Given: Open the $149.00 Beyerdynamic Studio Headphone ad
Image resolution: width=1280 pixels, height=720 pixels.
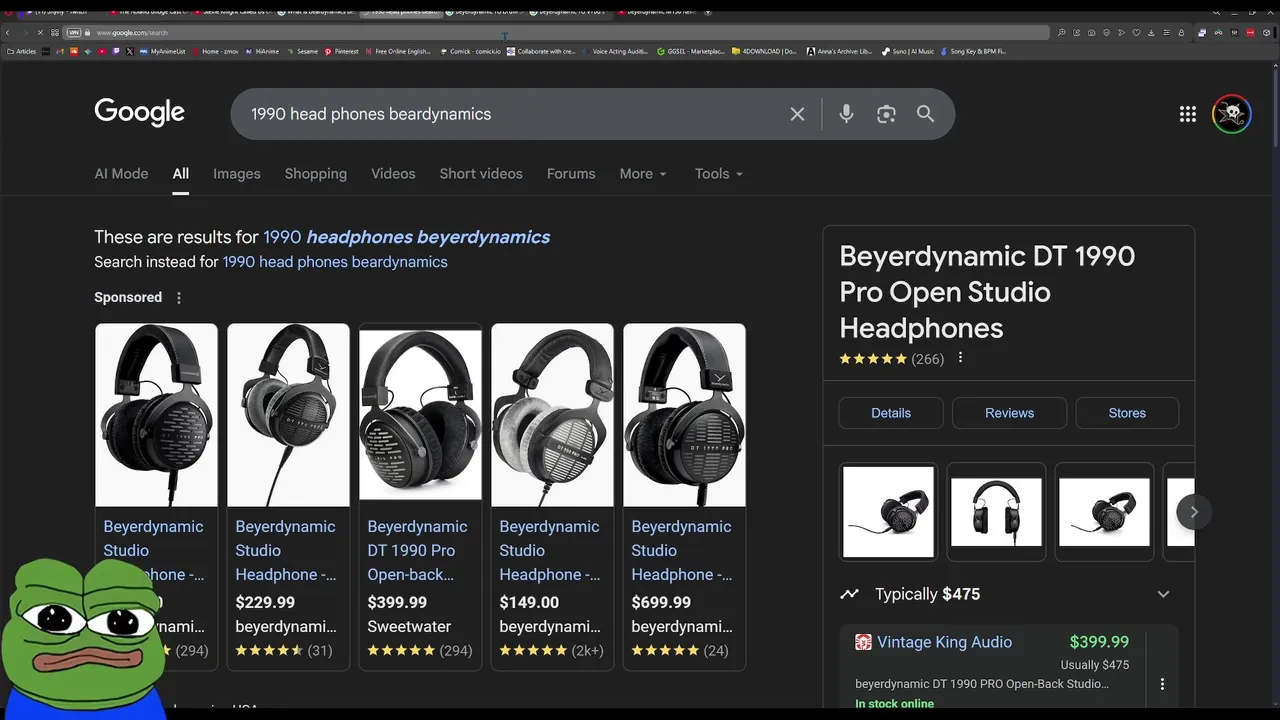Looking at the screenshot, I should pyautogui.click(x=552, y=496).
